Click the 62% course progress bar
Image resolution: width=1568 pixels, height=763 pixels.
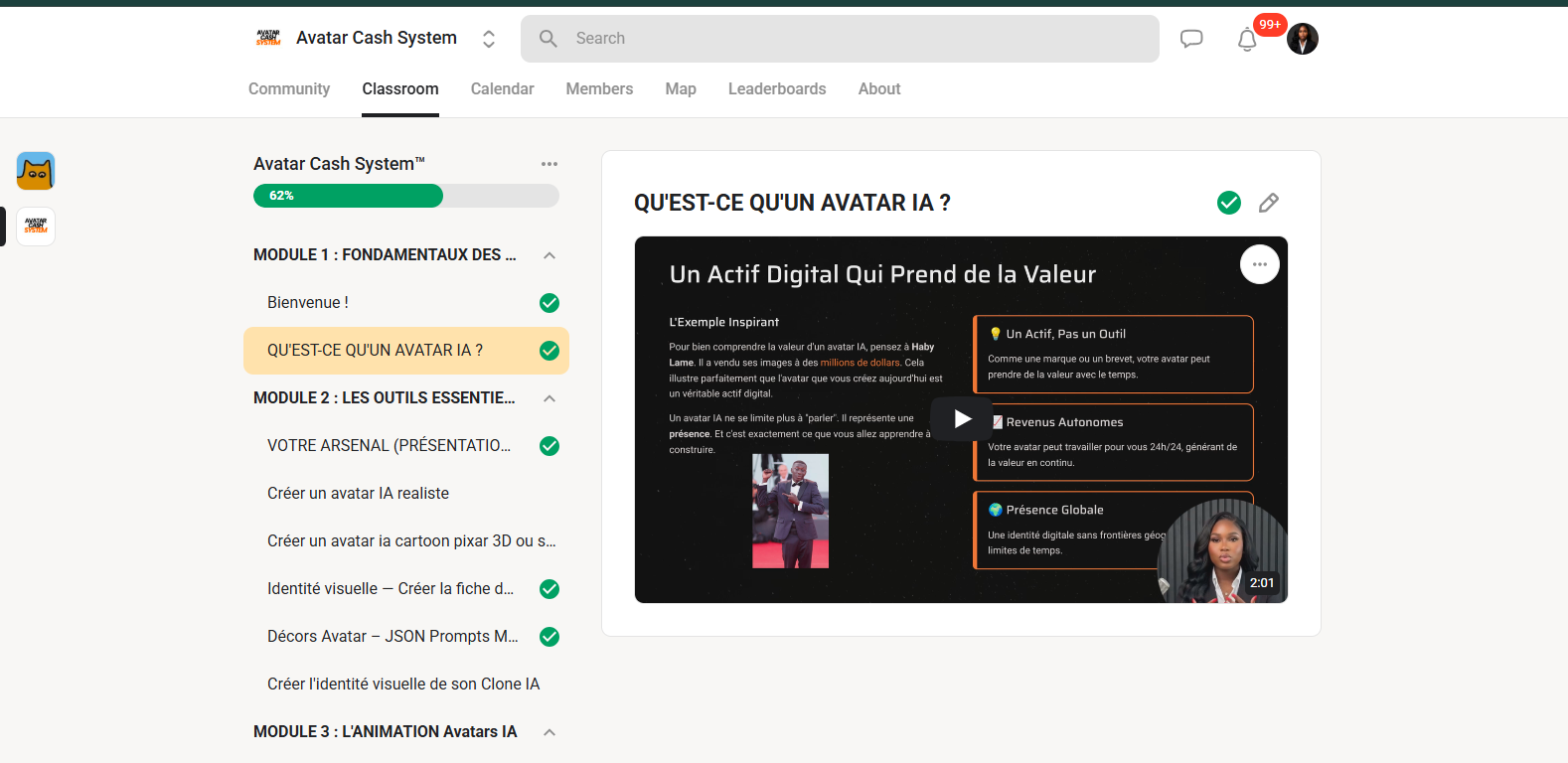point(406,196)
